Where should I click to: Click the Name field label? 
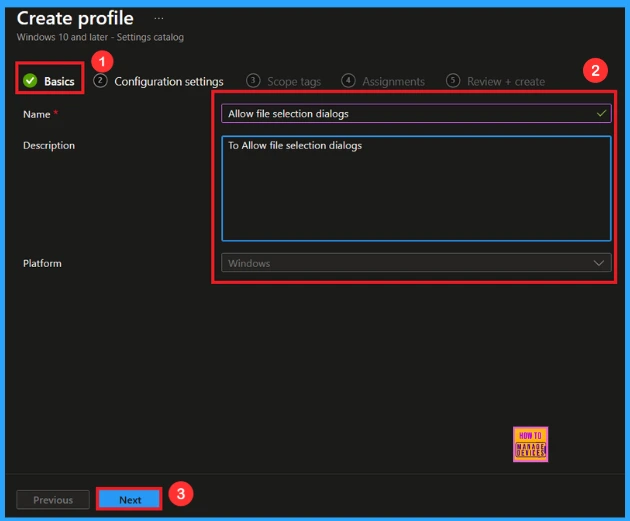37,114
